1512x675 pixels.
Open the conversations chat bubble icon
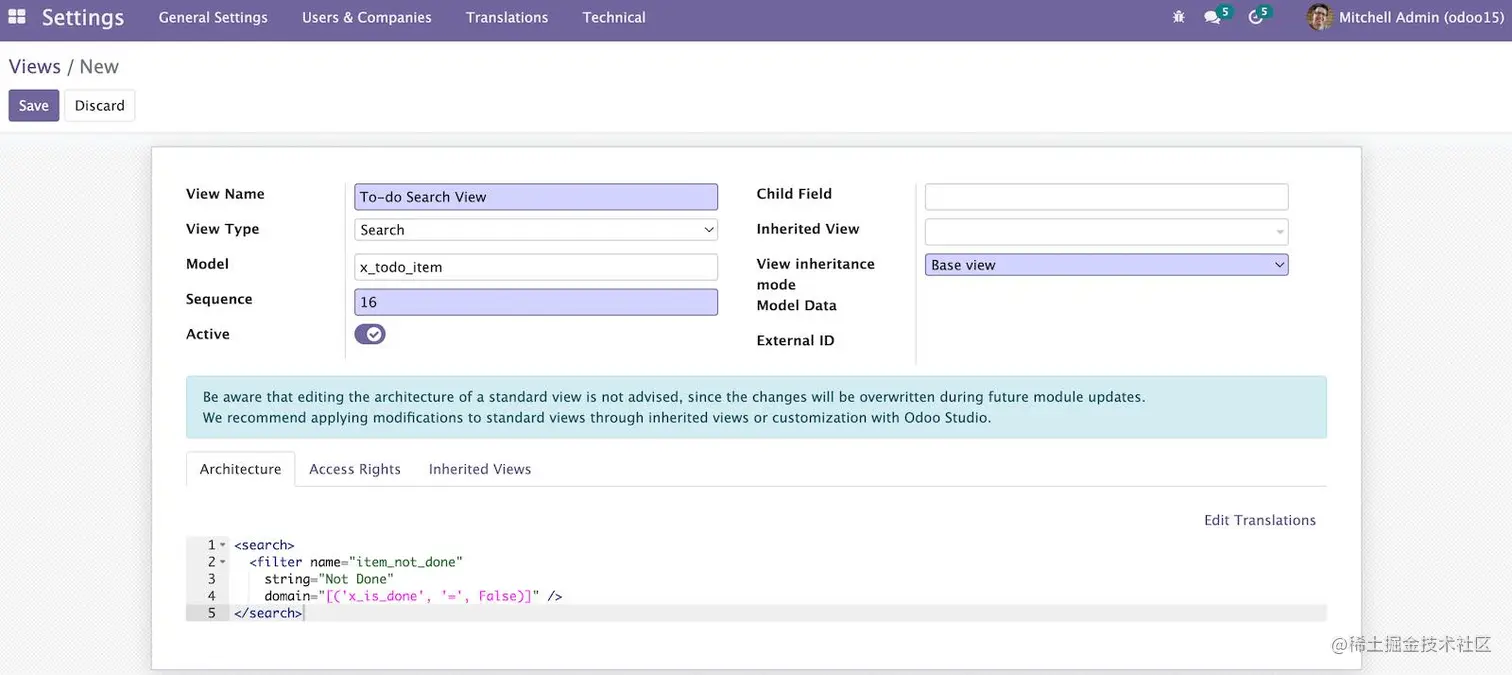point(1213,17)
